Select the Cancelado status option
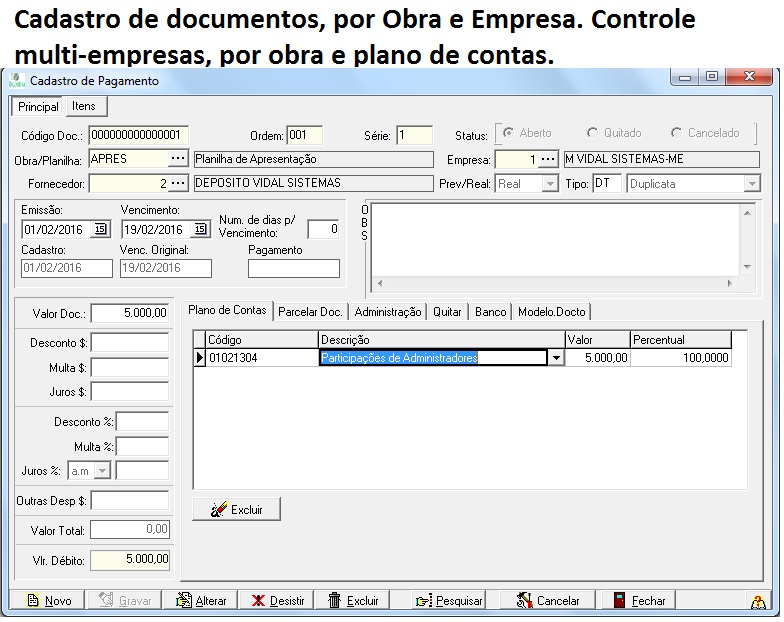Image resolution: width=784 pixels, height=622 pixels. coord(677,133)
